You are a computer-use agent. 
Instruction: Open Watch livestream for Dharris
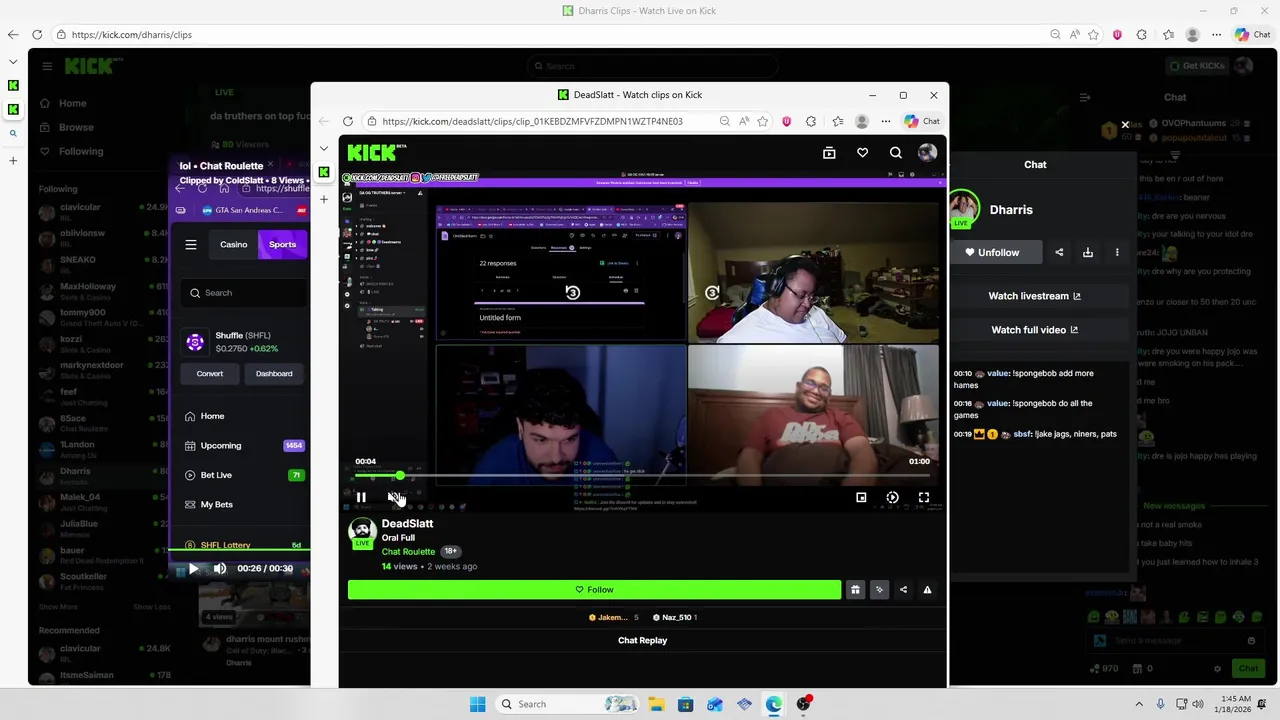[x=1035, y=296]
